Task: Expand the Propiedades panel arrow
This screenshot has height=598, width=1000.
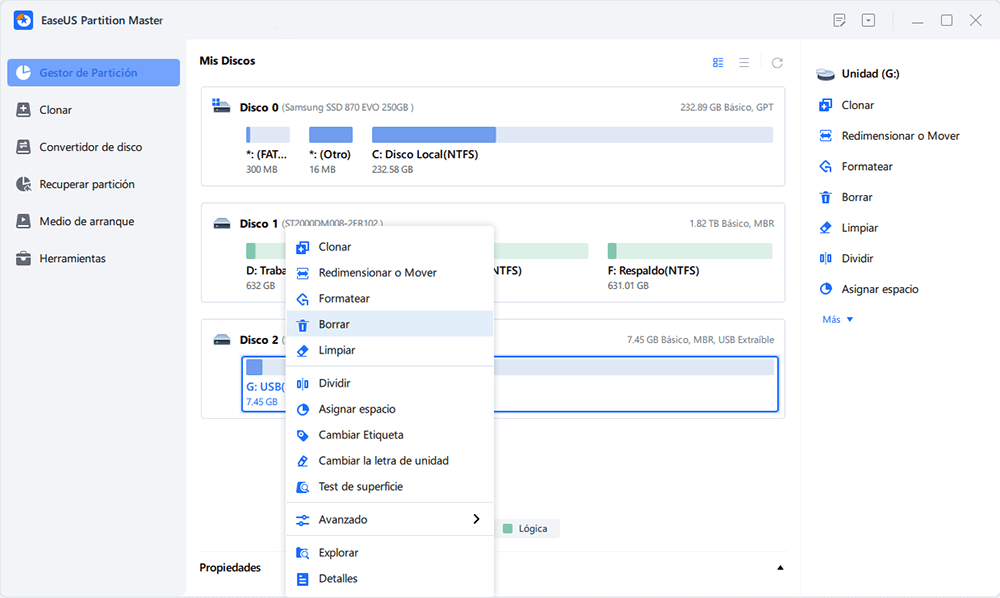Action: 780,567
